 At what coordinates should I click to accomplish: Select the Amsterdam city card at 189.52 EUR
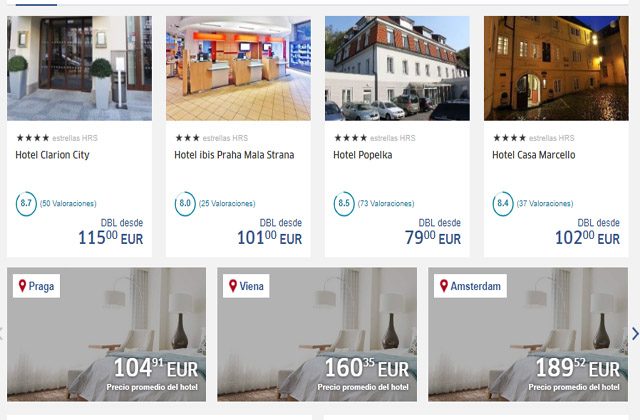pyautogui.click(x=528, y=334)
